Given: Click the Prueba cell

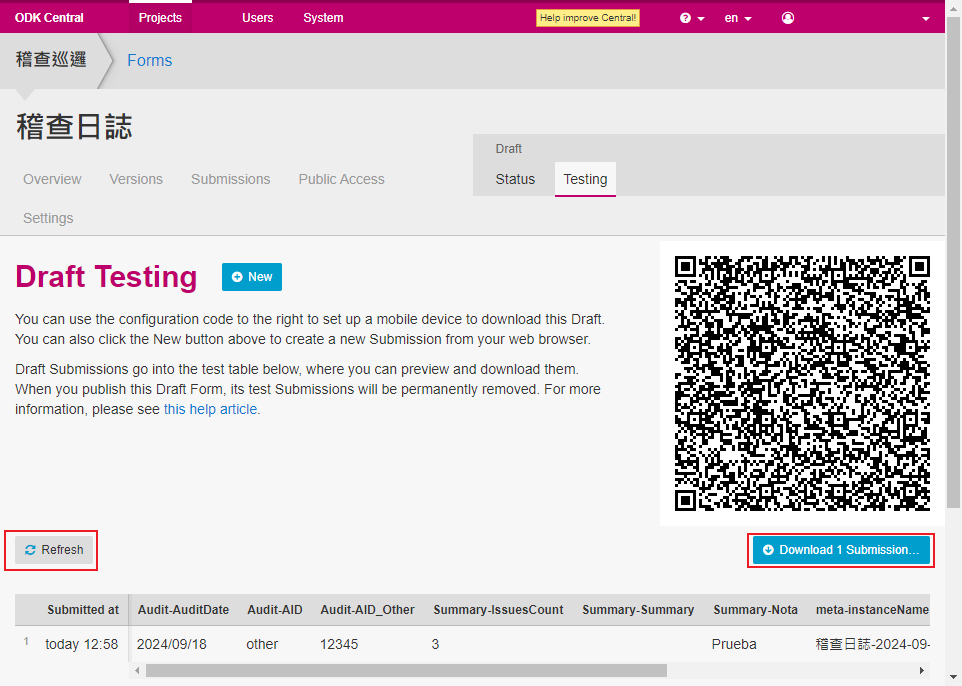Looking at the screenshot, I should [734, 644].
